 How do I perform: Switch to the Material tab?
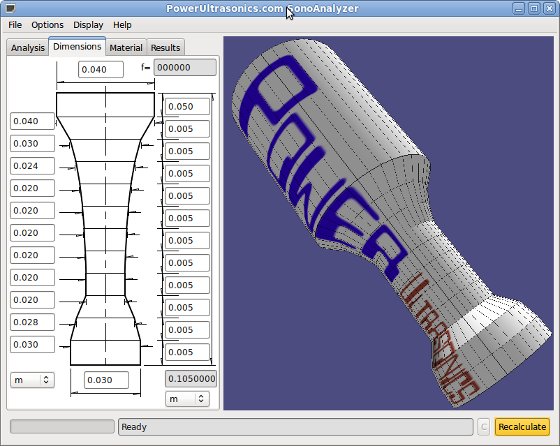(126, 47)
